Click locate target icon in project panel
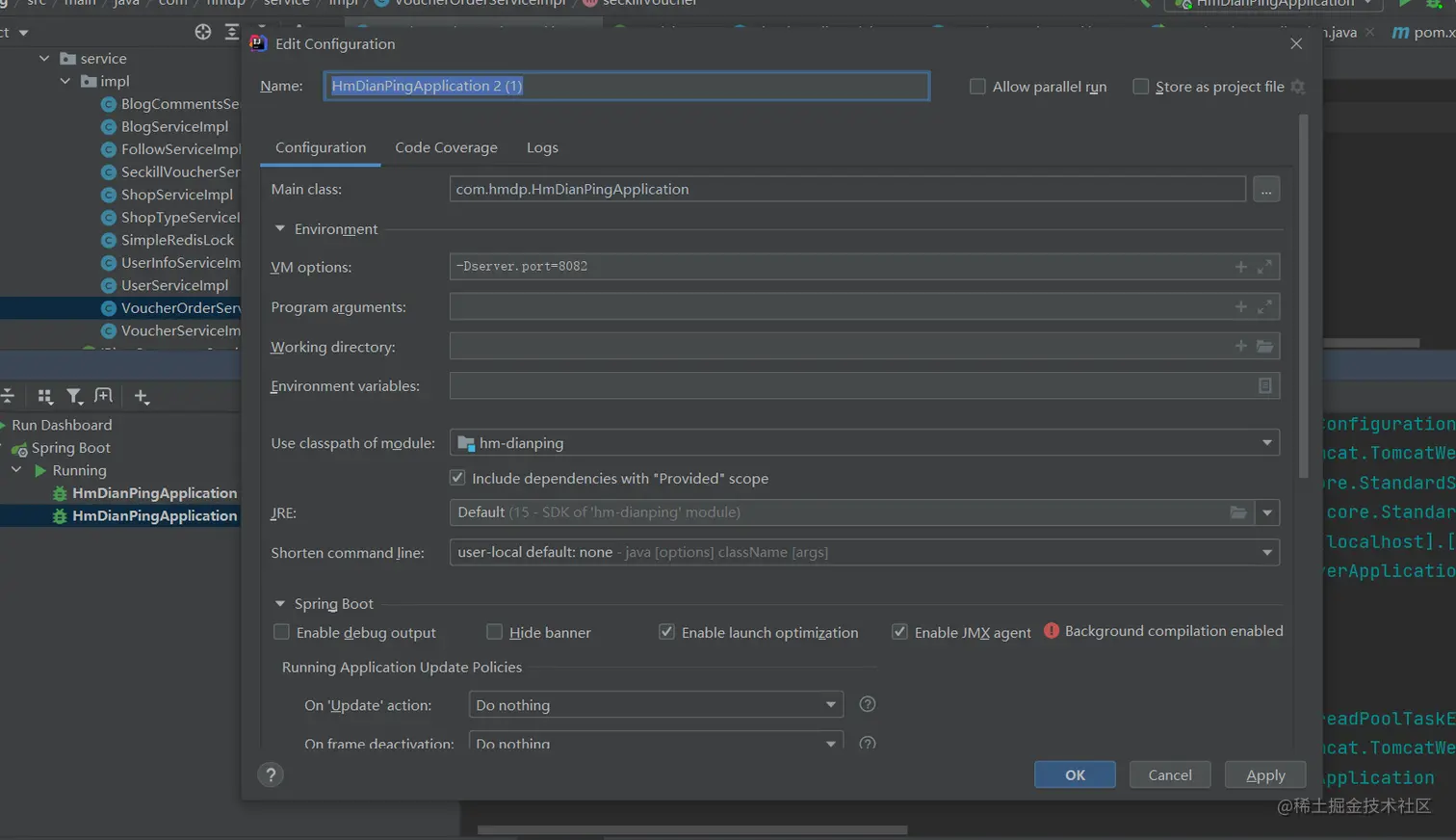 pos(202,32)
